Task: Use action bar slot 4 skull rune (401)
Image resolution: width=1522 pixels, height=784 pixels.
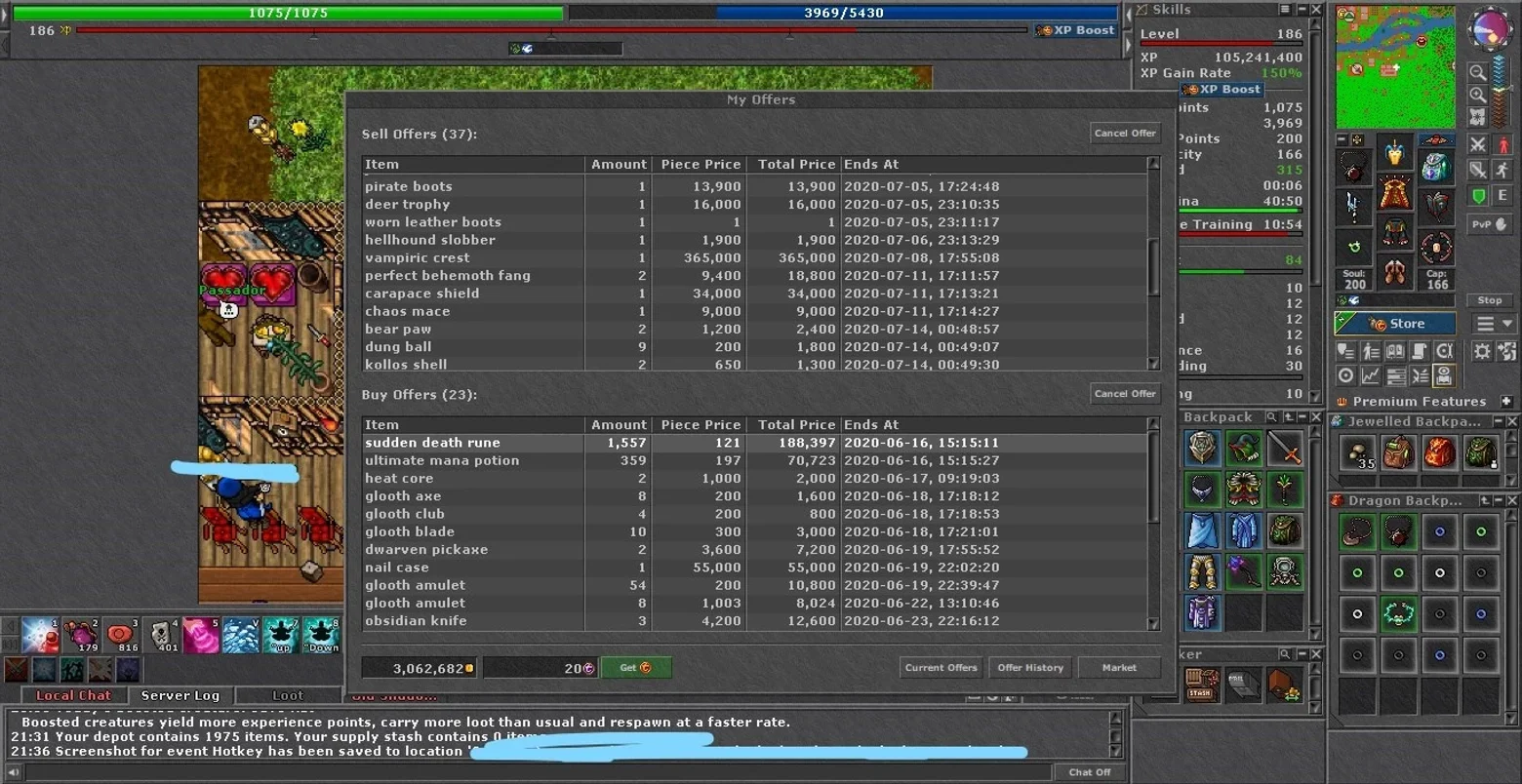Action: (160, 635)
